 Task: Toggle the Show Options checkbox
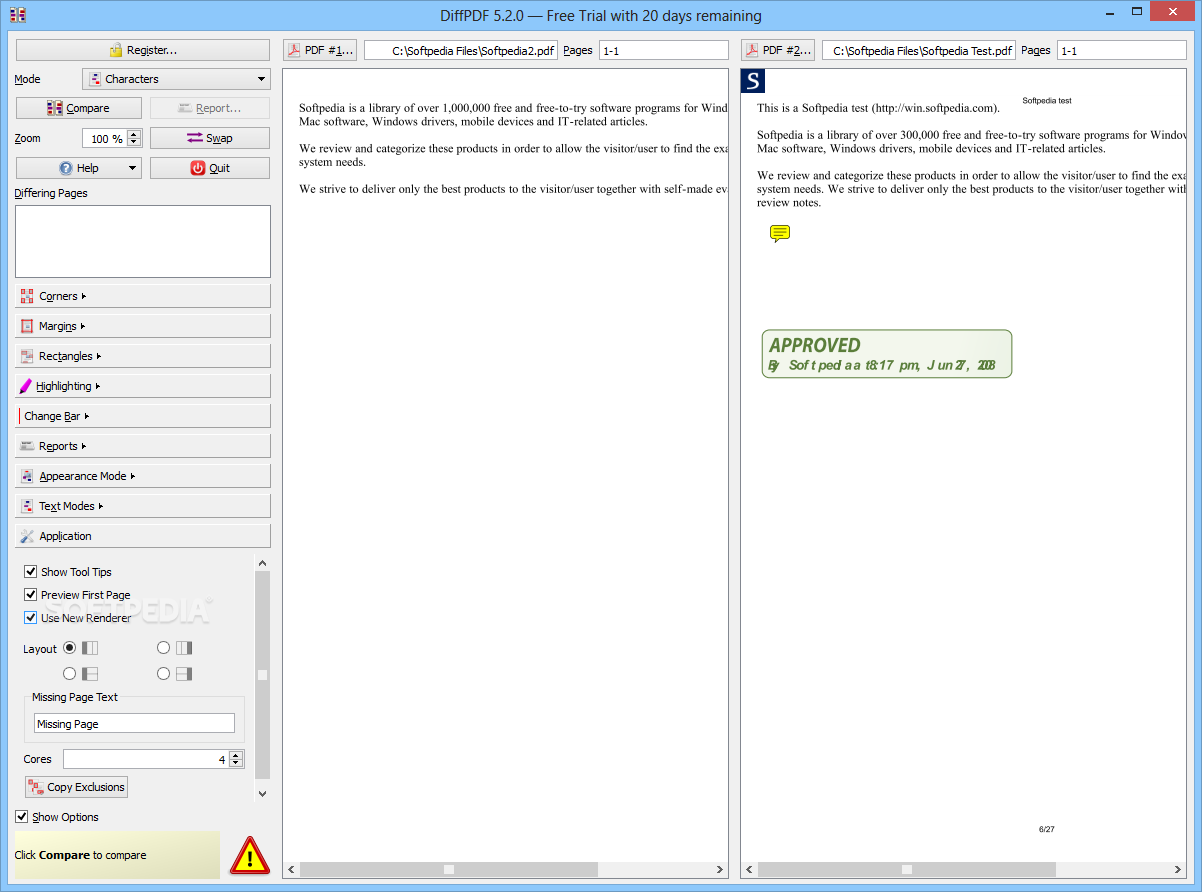click(22, 817)
